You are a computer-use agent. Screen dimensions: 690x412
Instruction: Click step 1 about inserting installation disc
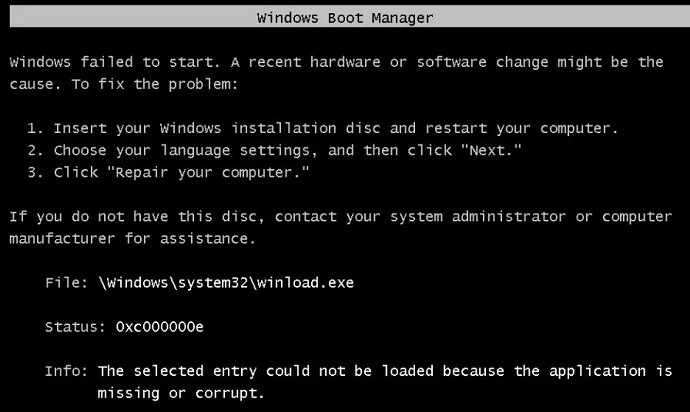coord(336,128)
